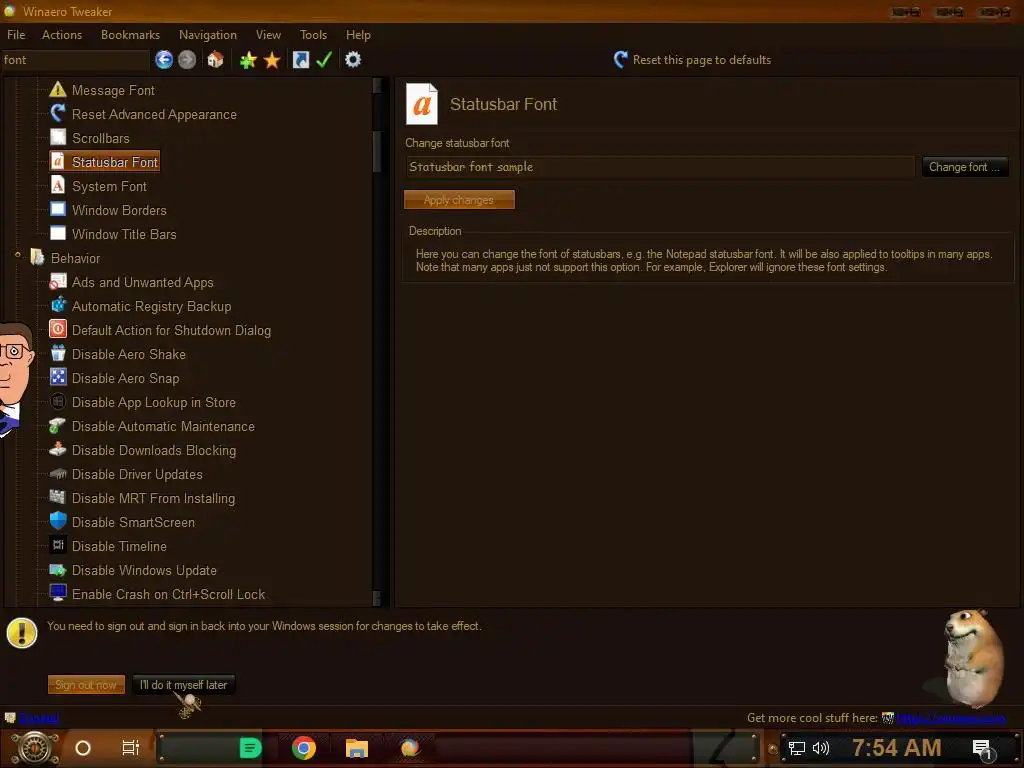Click I'll do it myself later
1024x768 pixels.
tap(184, 684)
